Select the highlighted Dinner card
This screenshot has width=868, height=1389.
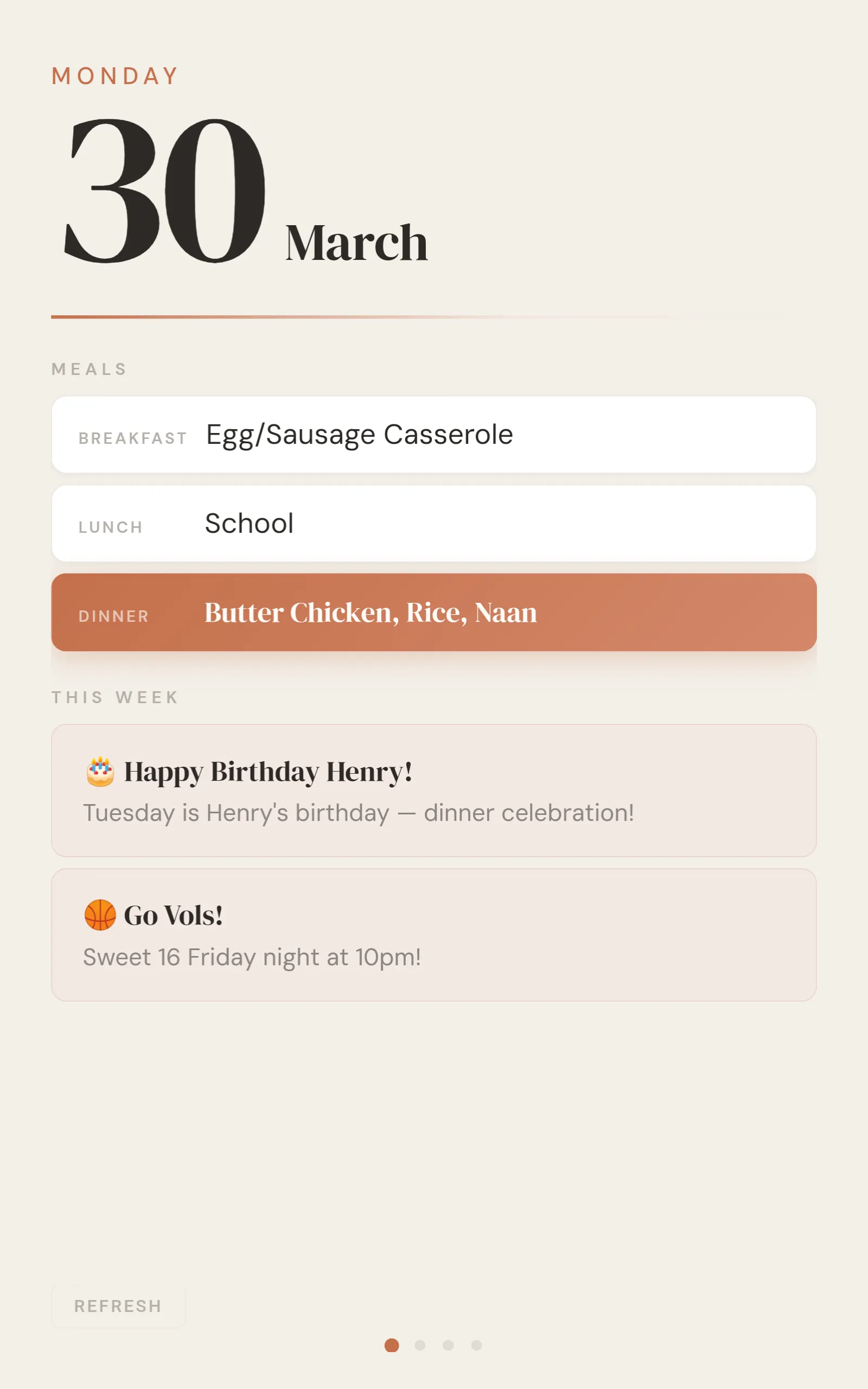pyautogui.click(x=434, y=612)
